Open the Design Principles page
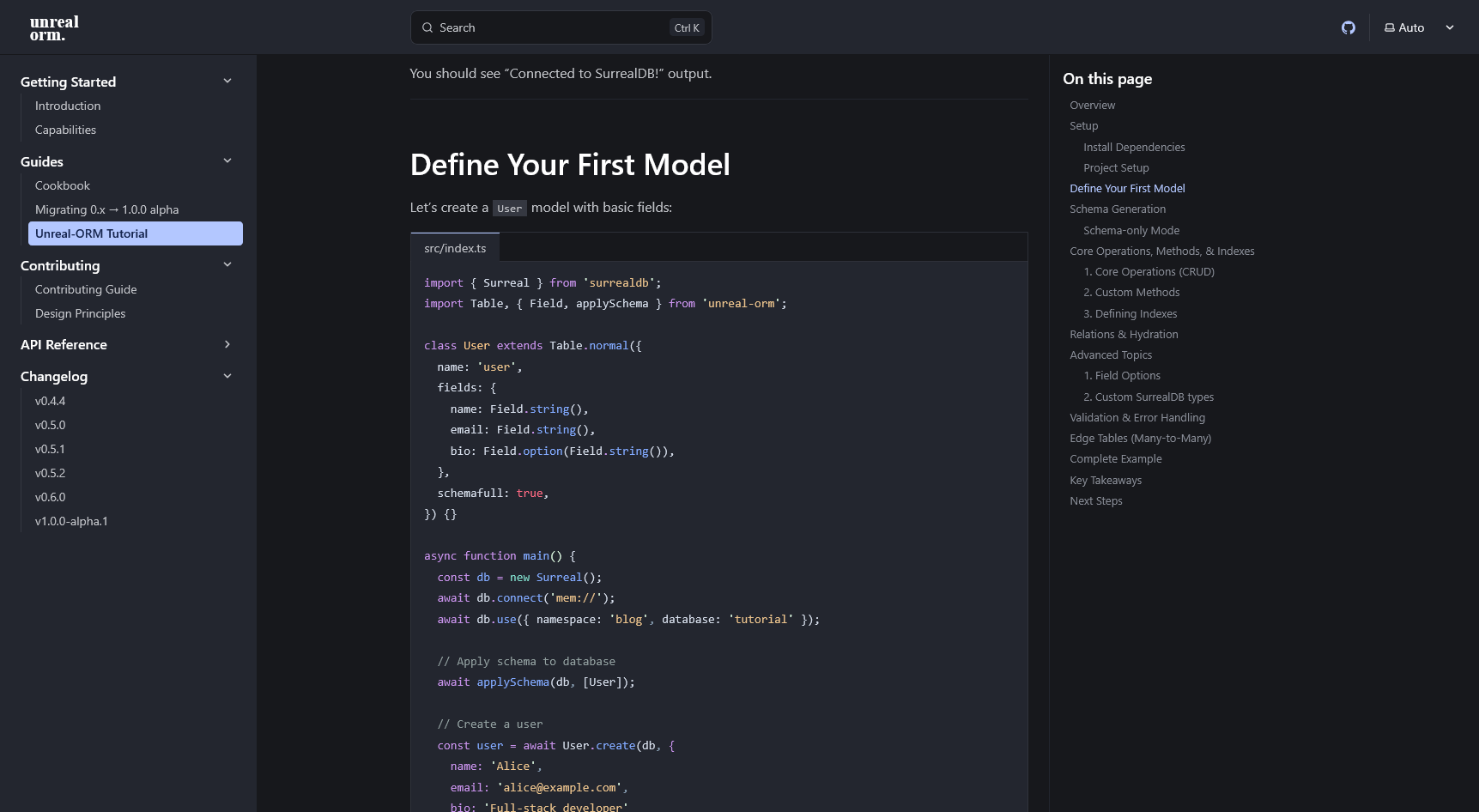 (x=80, y=313)
